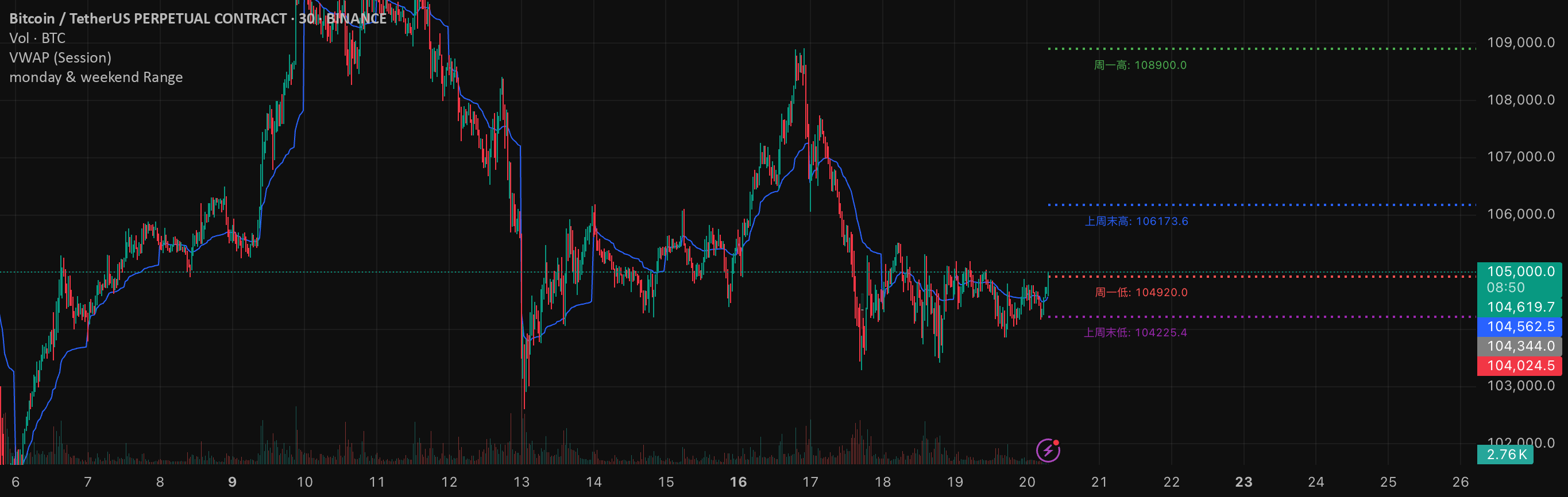Click date 12 on the time axis
Screen dimensions: 1568x497
[x=449, y=483]
